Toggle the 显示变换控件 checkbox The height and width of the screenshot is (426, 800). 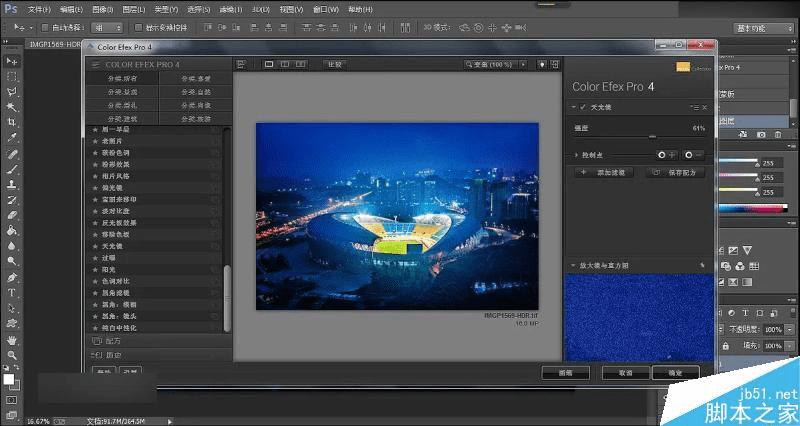[138, 28]
